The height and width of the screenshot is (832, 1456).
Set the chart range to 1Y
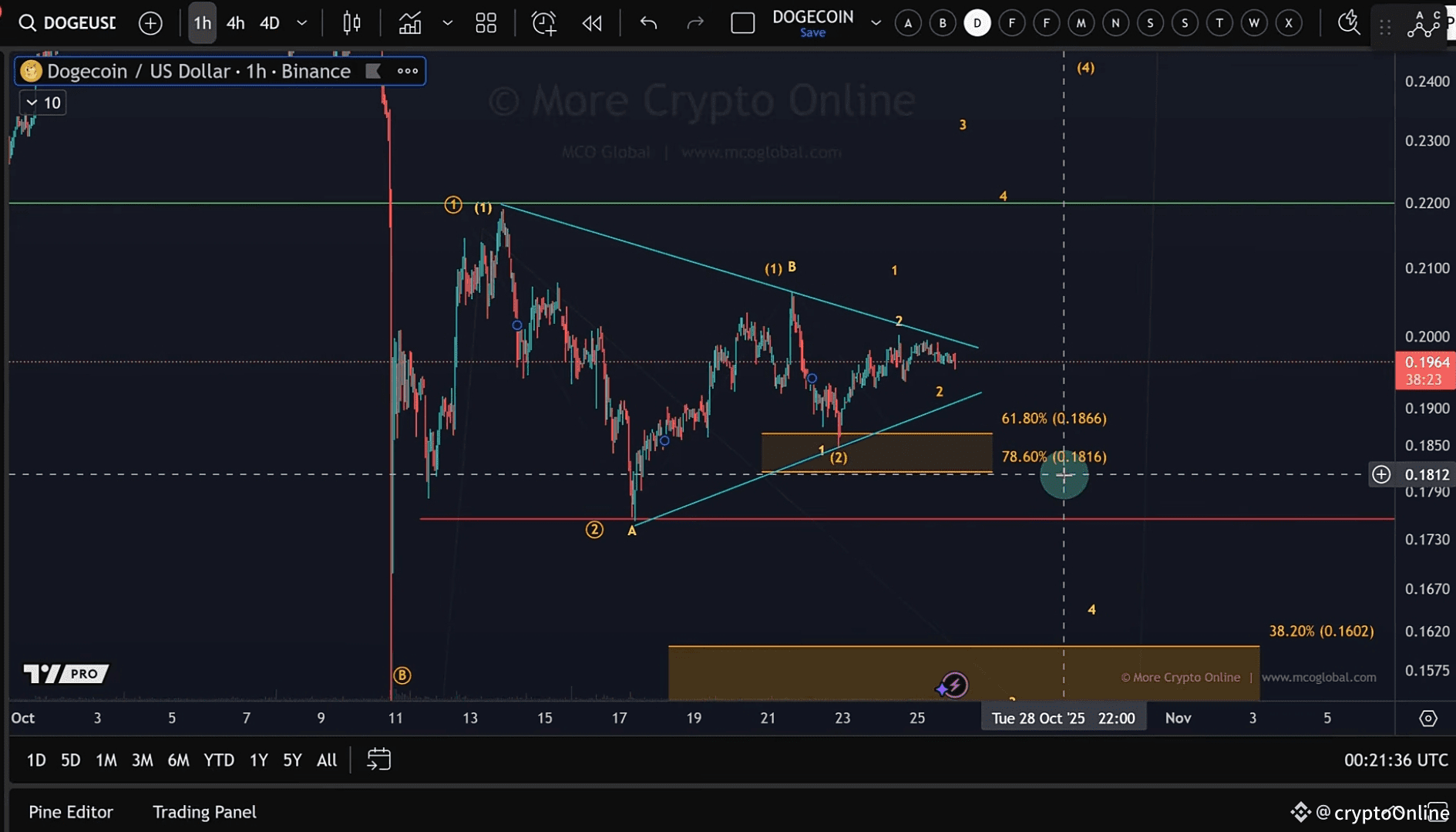[x=258, y=760]
